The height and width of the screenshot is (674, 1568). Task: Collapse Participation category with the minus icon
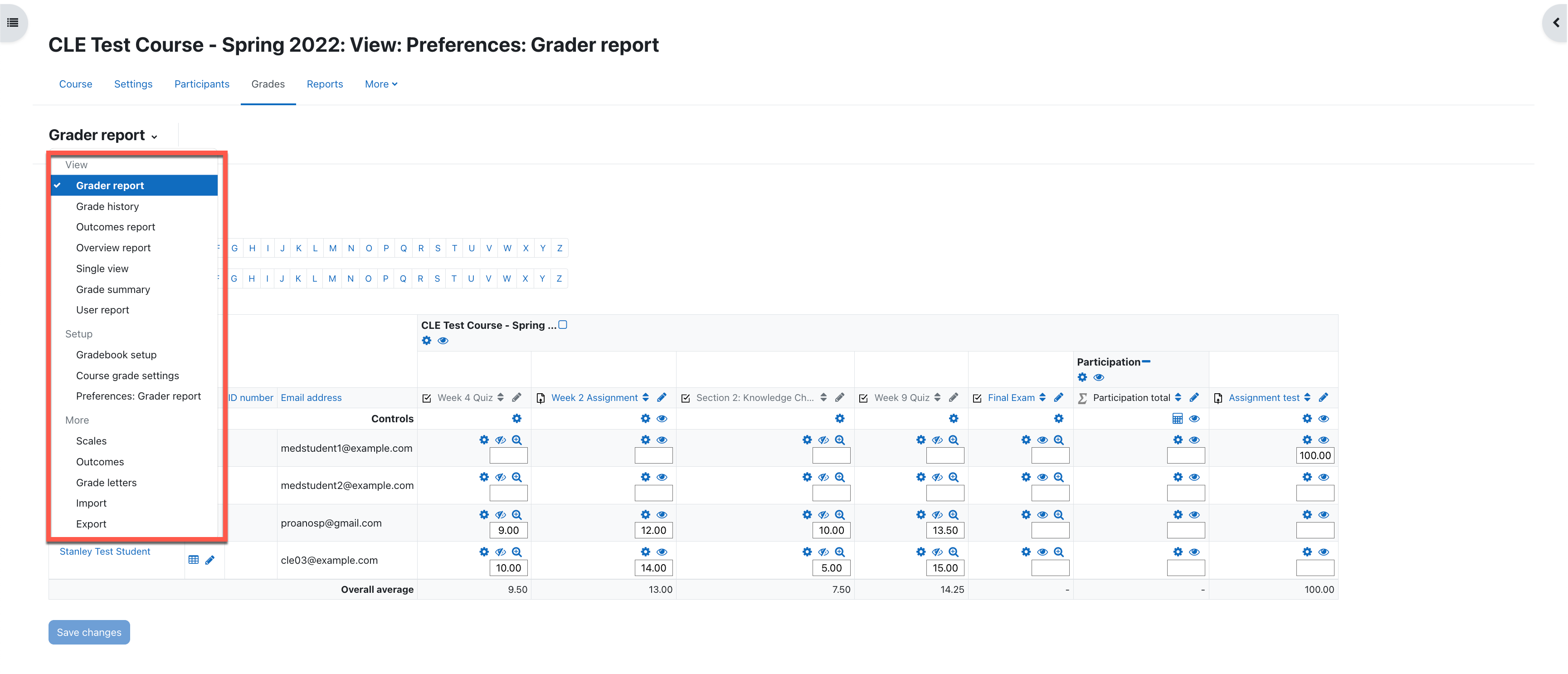coord(1146,361)
